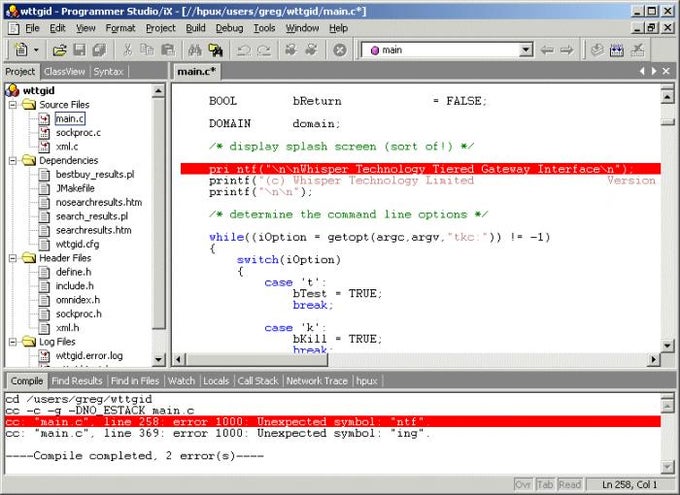Click the highlighted line 258 error message
The height and width of the screenshot is (495, 680).
coord(333,422)
